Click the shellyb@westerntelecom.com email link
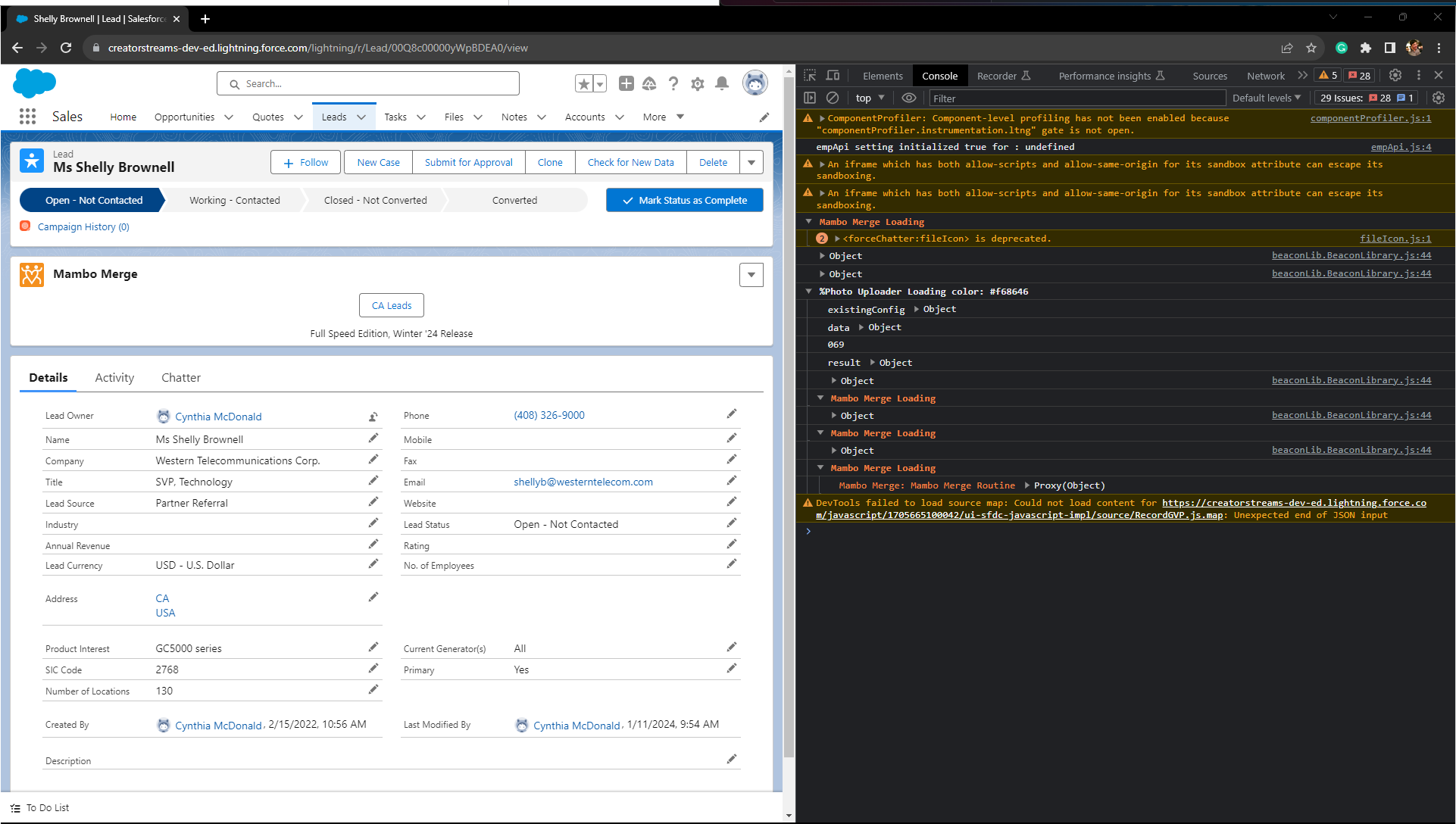Screen dimensions: 1456x824 click(x=582, y=482)
